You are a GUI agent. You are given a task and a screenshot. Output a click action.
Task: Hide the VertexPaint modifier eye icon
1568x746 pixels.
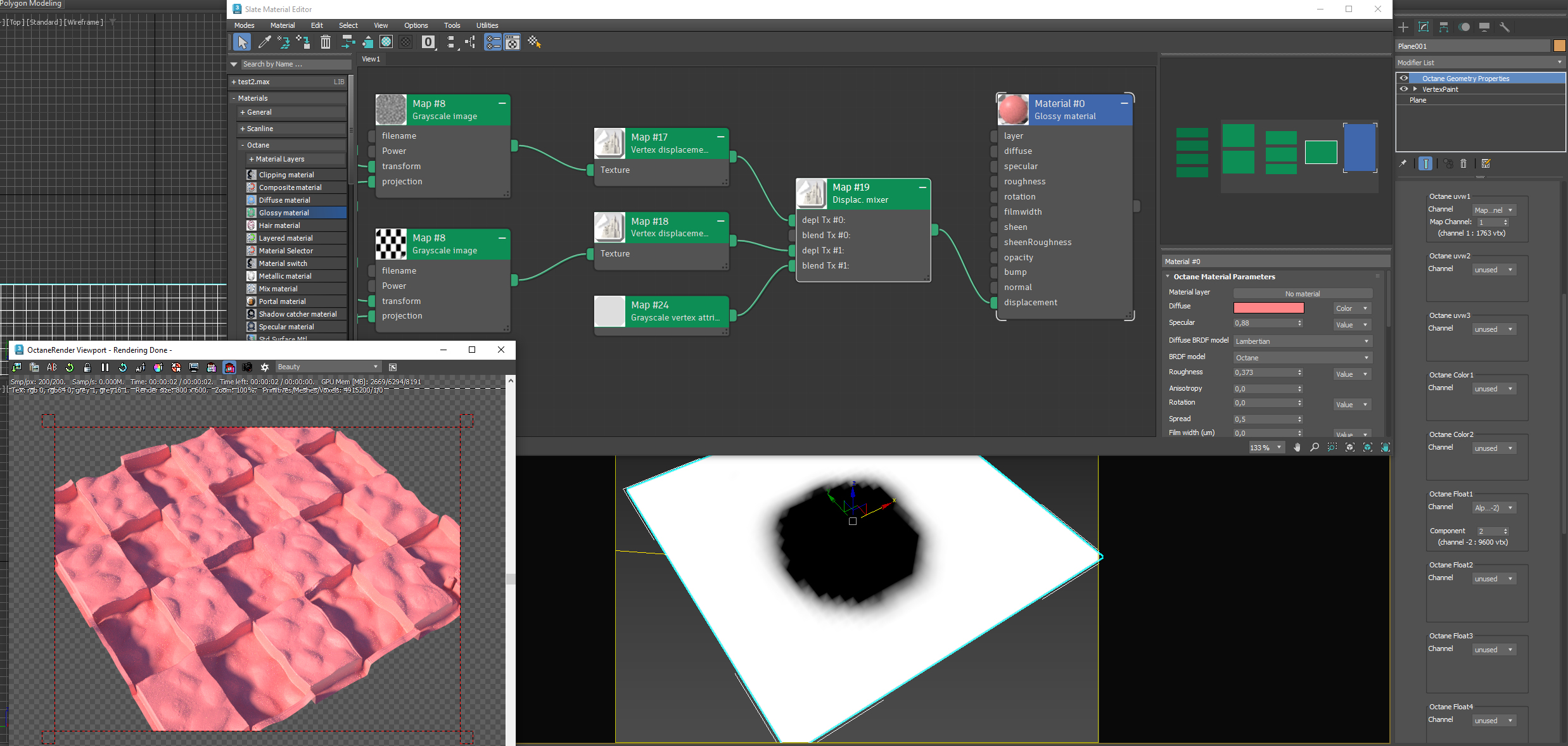pos(1404,89)
